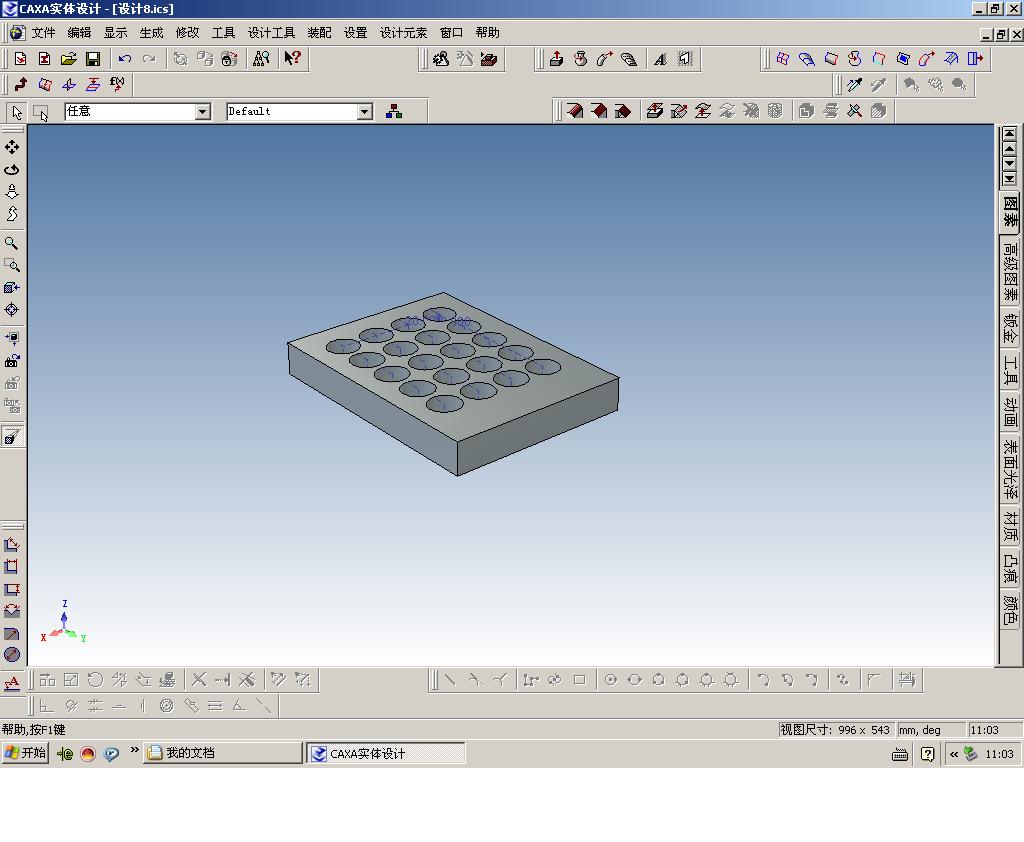Screen dimensions: 1024x842
Task: Select the Pan view hand-arrows tool
Action: tap(12, 147)
